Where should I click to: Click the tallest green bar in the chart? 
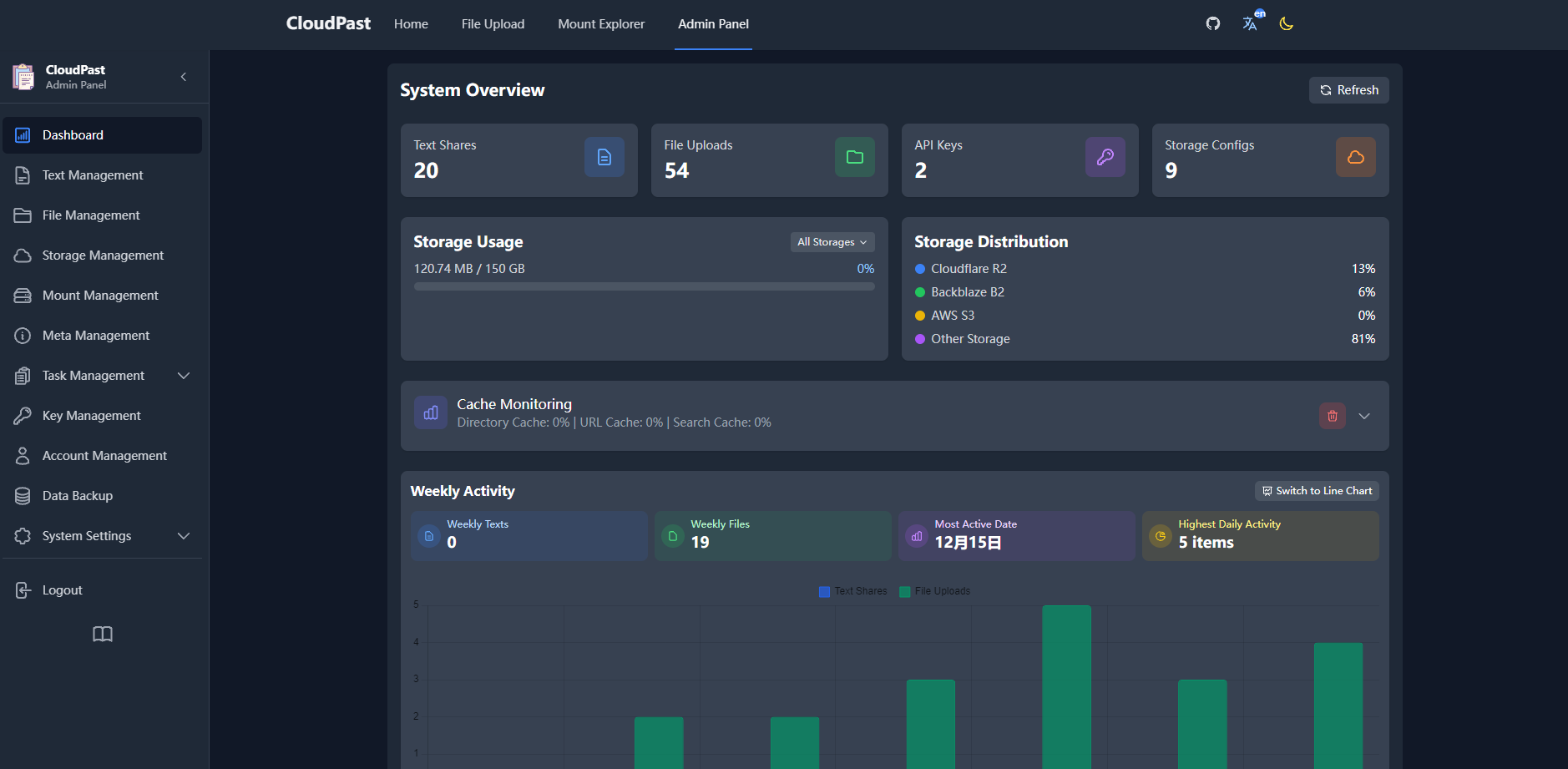click(1066, 687)
